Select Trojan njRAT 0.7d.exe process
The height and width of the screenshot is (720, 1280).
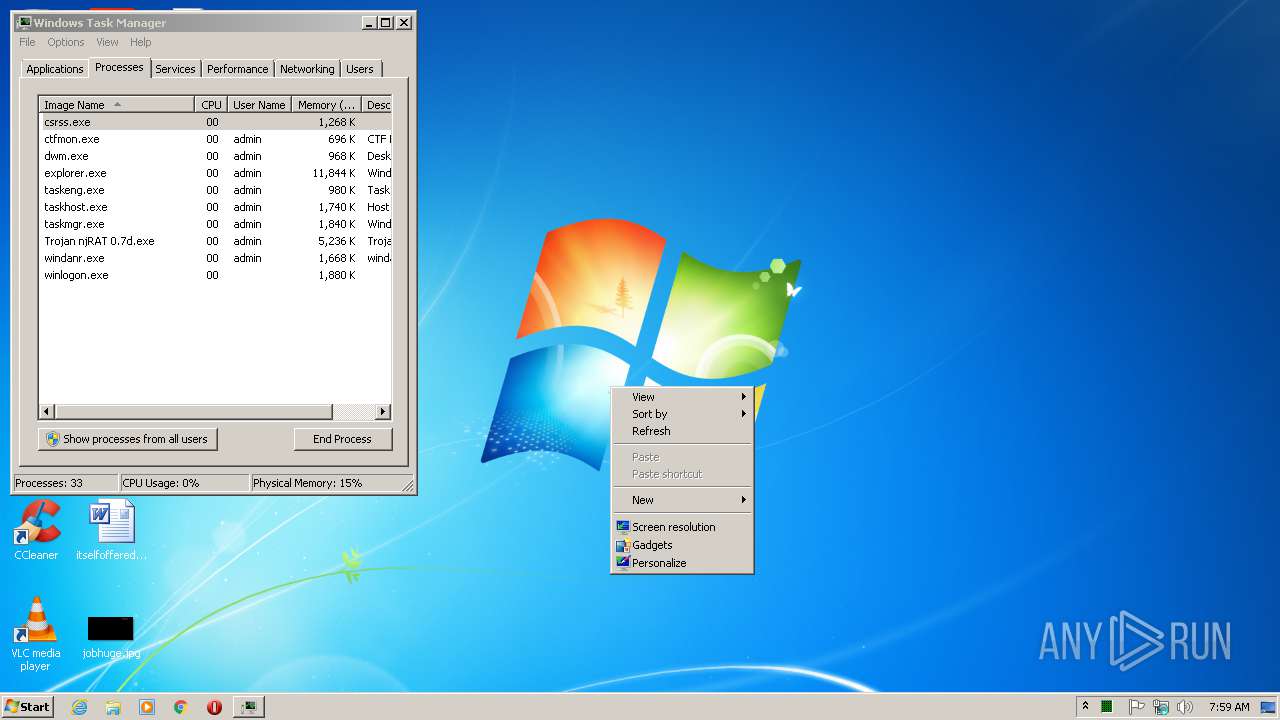point(215,241)
